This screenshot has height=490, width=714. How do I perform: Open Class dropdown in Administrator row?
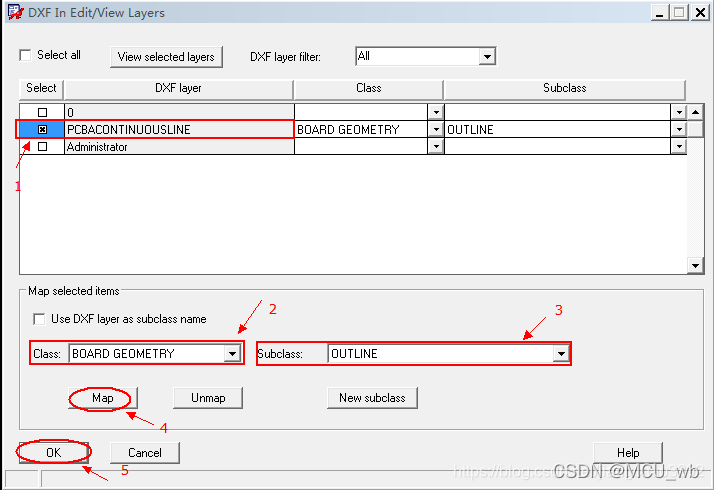point(436,147)
